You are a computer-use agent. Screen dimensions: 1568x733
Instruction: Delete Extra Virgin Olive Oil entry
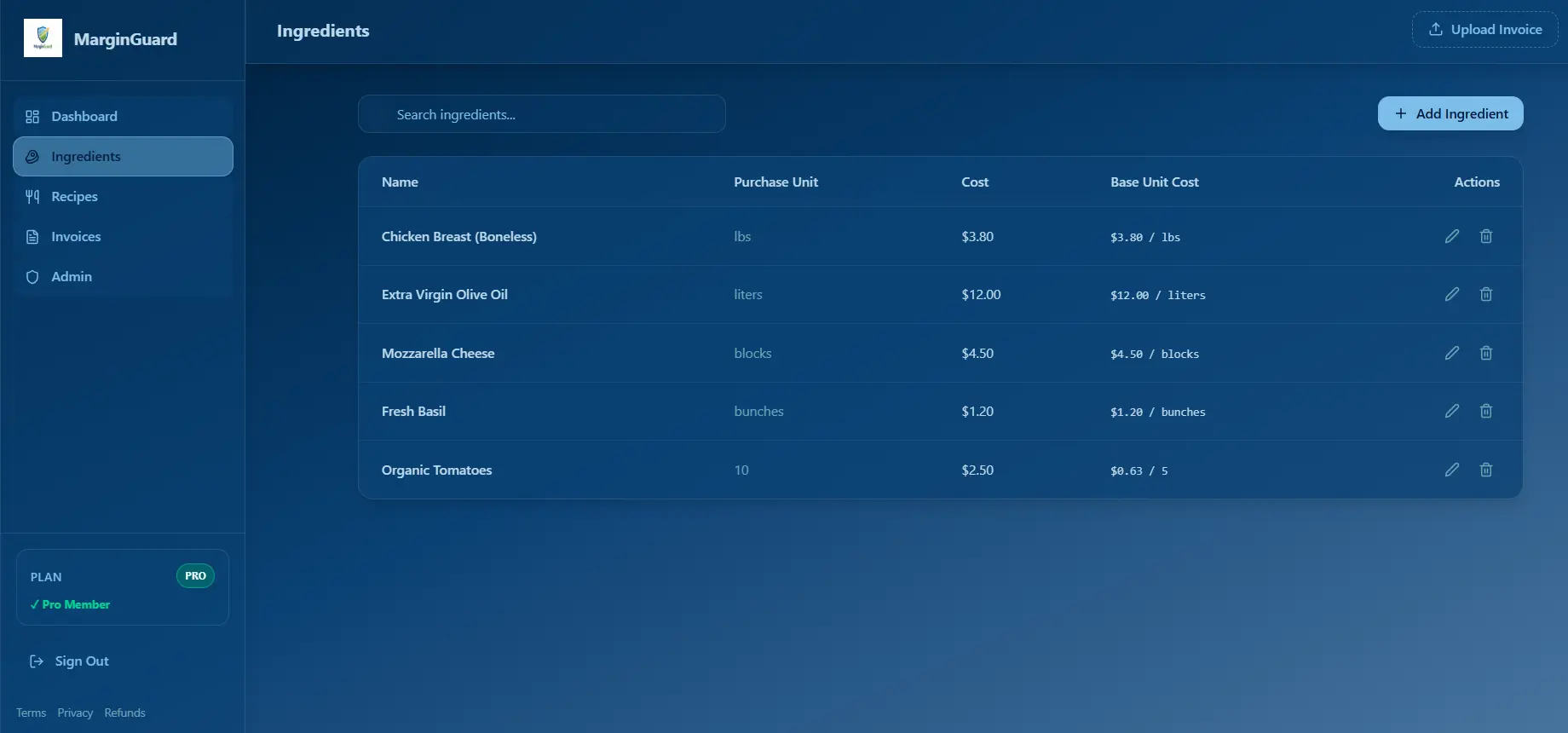click(1486, 294)
